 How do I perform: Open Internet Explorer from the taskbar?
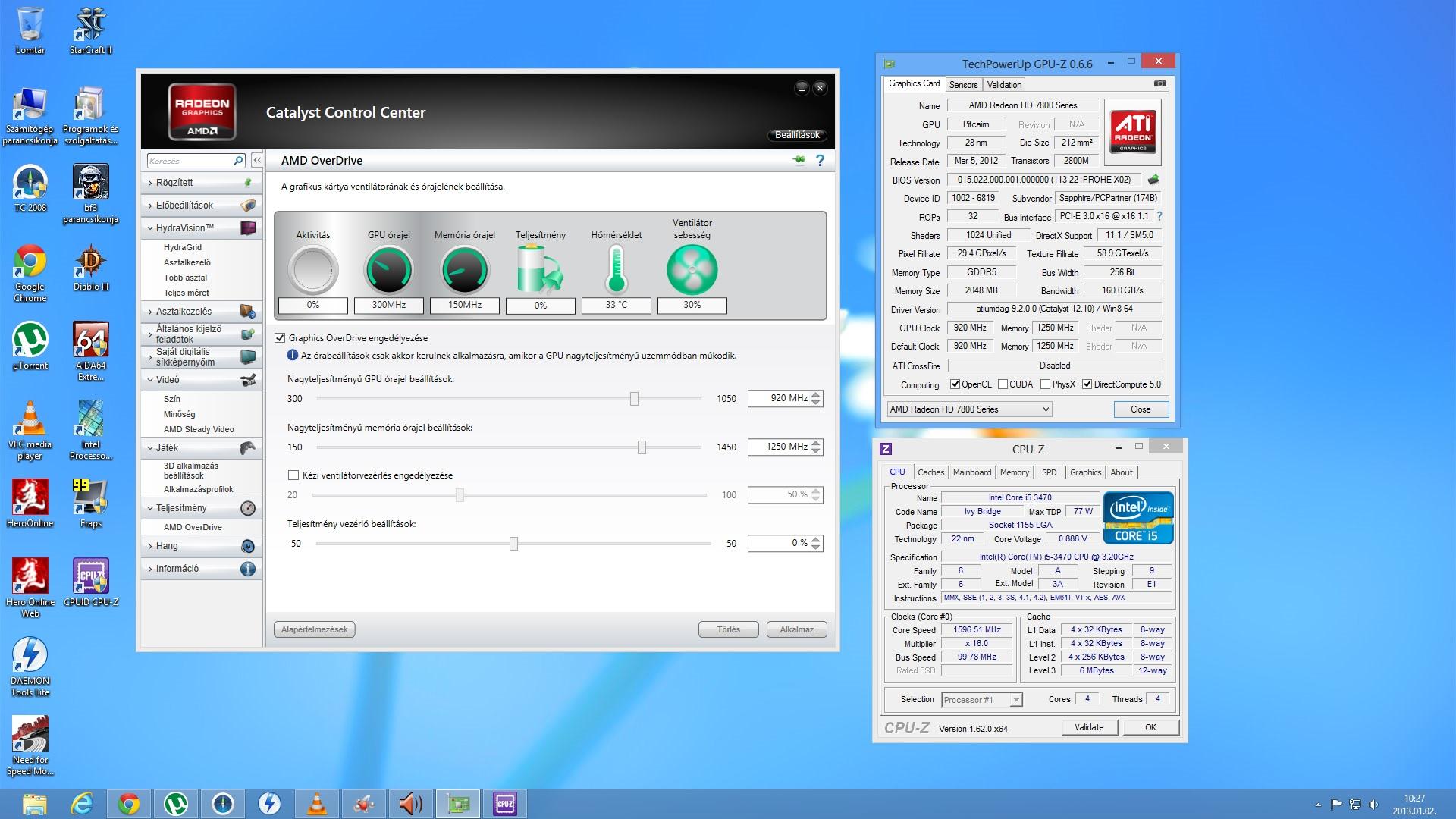coord(82,804)
